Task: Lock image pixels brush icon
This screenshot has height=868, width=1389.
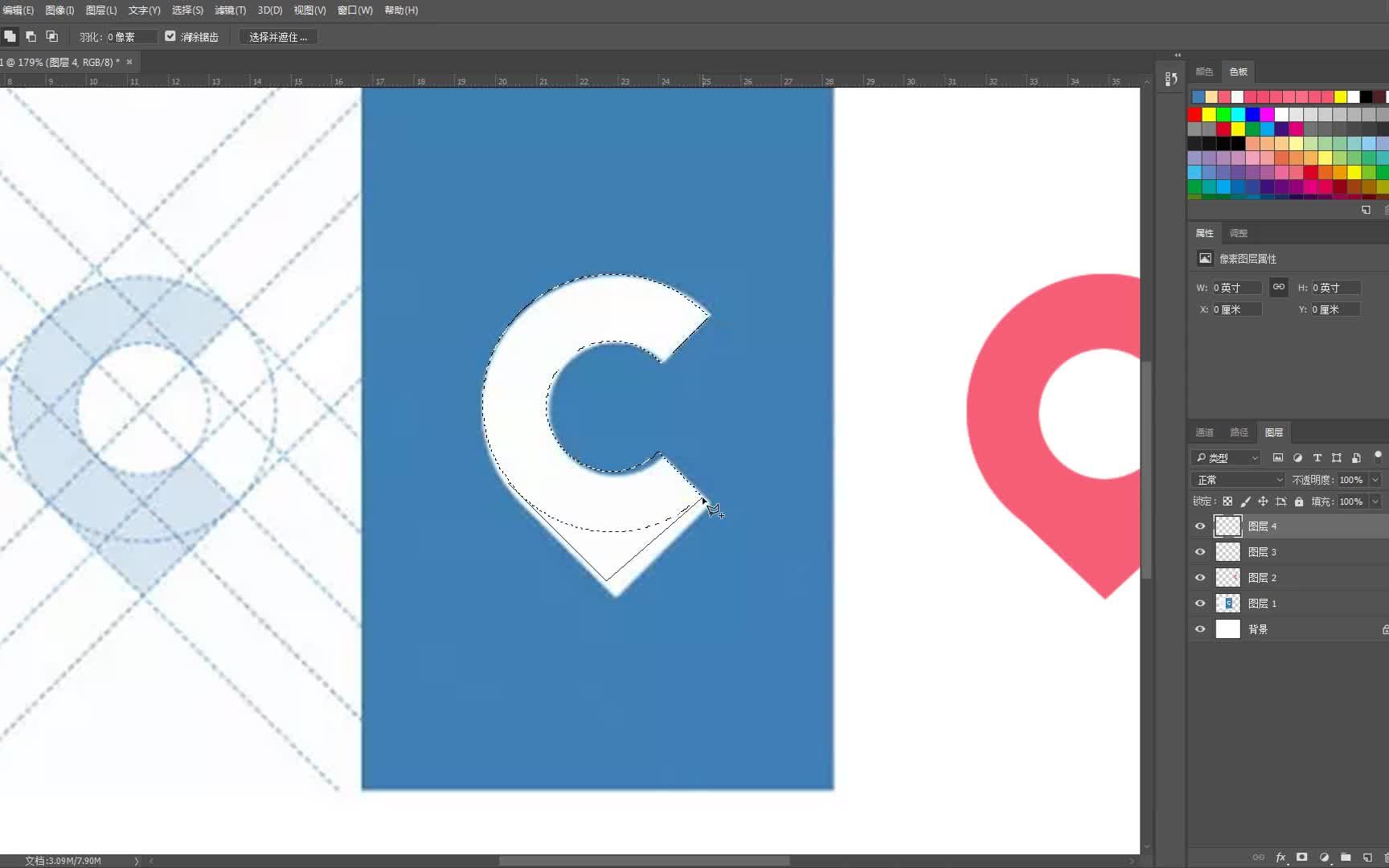Action: 1245,502
